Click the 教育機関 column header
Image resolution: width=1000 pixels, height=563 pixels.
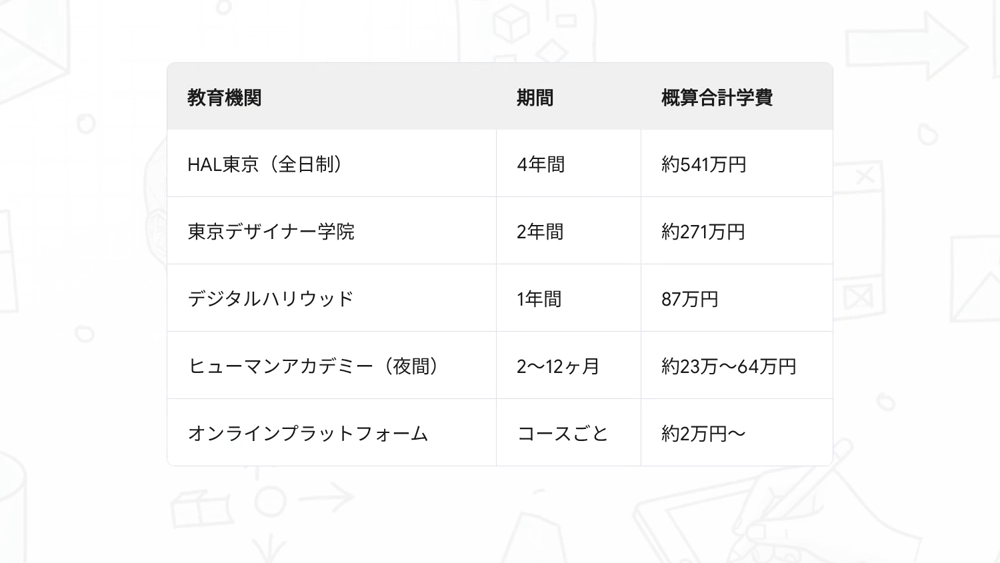pos(224,98)
